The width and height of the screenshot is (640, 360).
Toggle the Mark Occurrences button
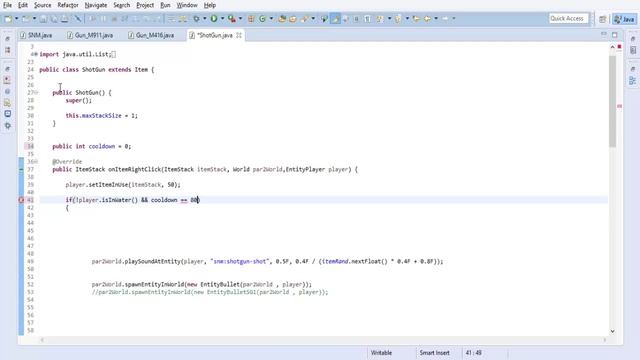(x=335, y=19)
